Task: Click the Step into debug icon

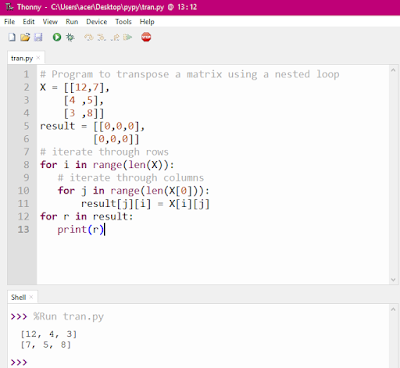Action: (x=101, y=37)
